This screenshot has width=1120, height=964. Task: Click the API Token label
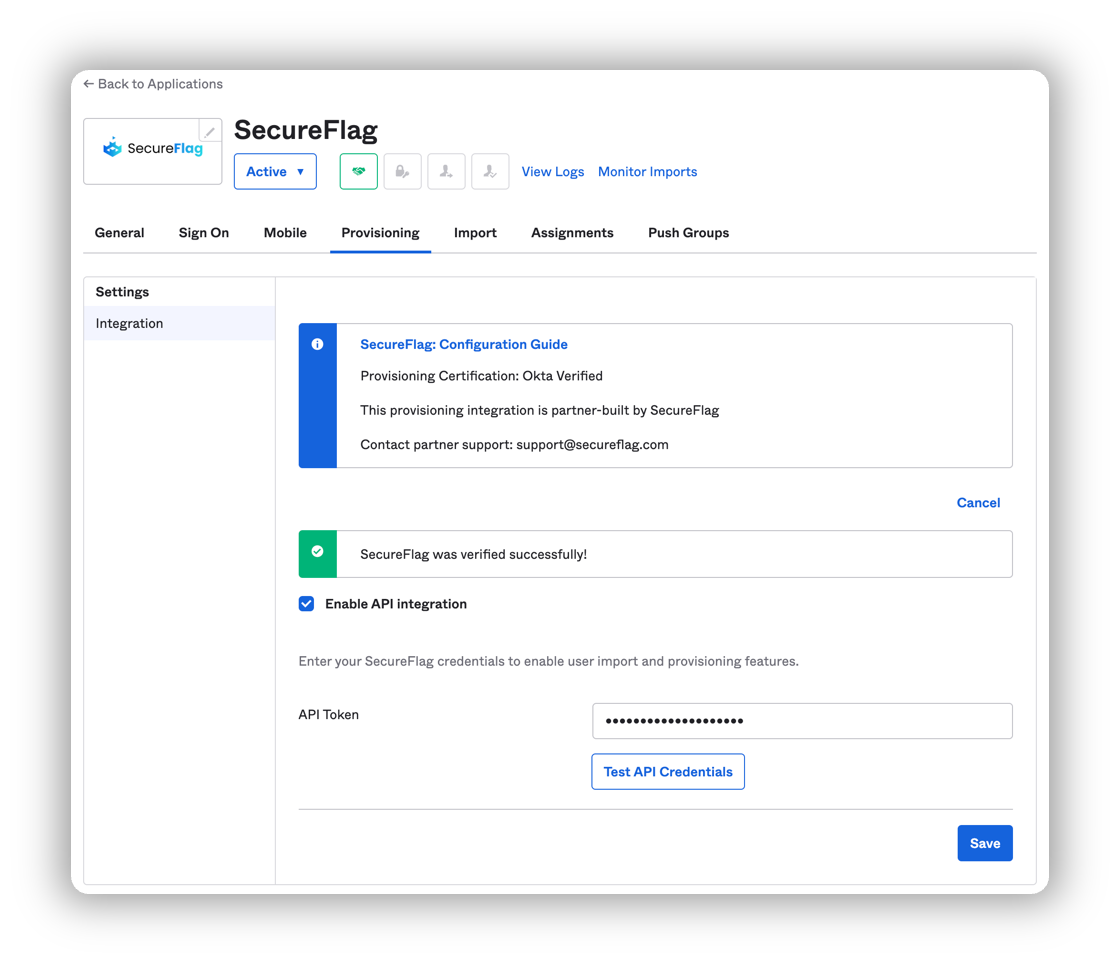coord(329,715)
